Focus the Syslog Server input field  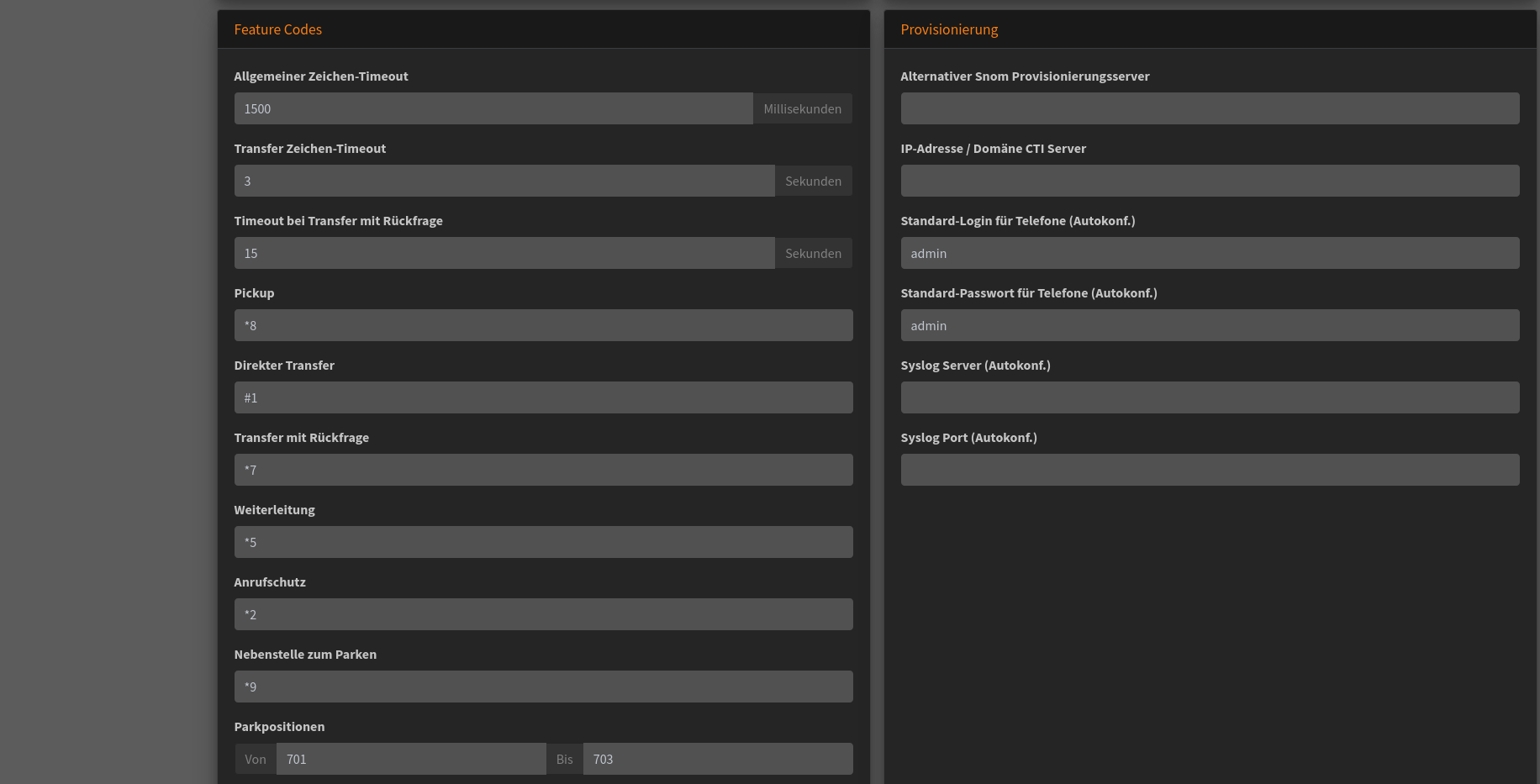pyautogui.click(x=1210, y=397)
